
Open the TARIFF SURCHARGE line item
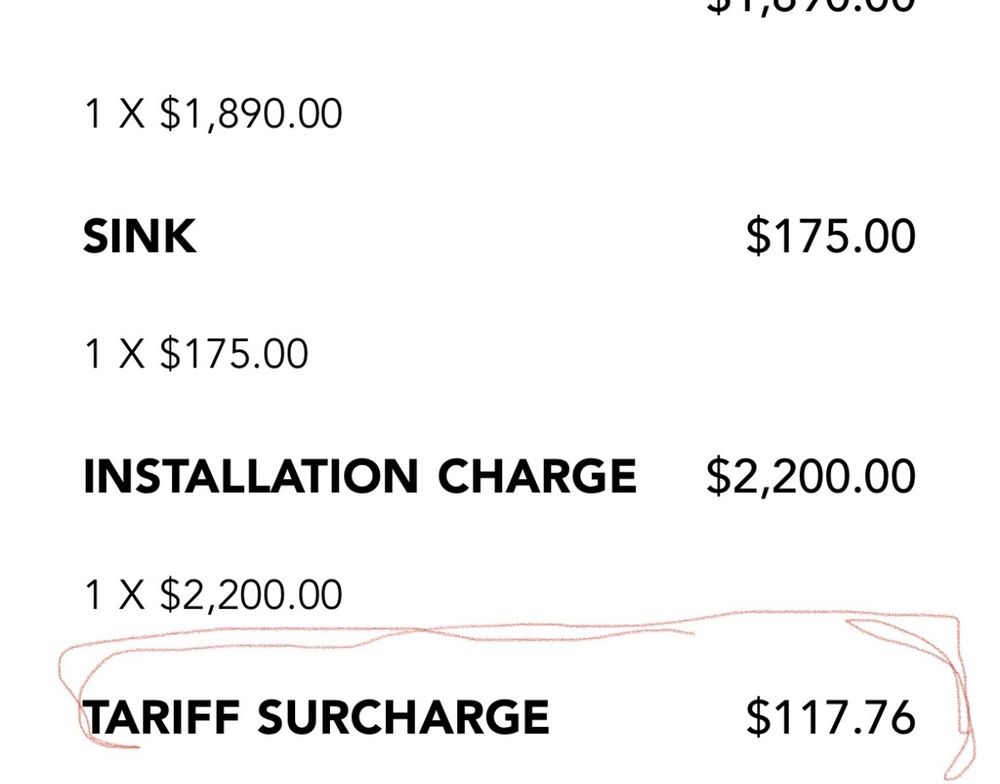point(316,716)
